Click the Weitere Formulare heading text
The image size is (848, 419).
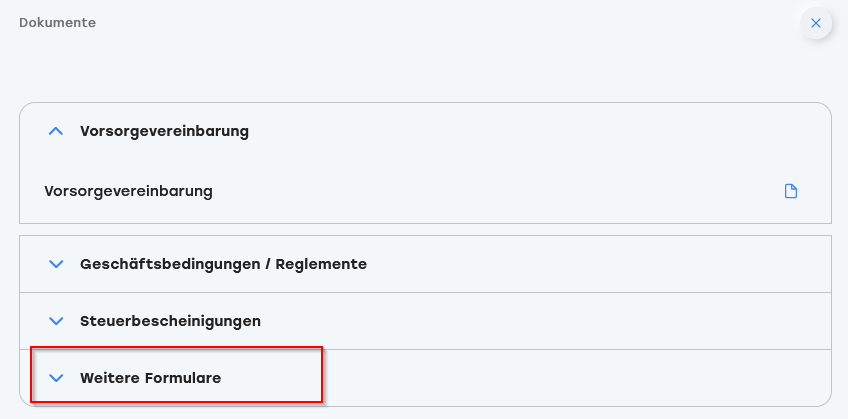[150, 378]
